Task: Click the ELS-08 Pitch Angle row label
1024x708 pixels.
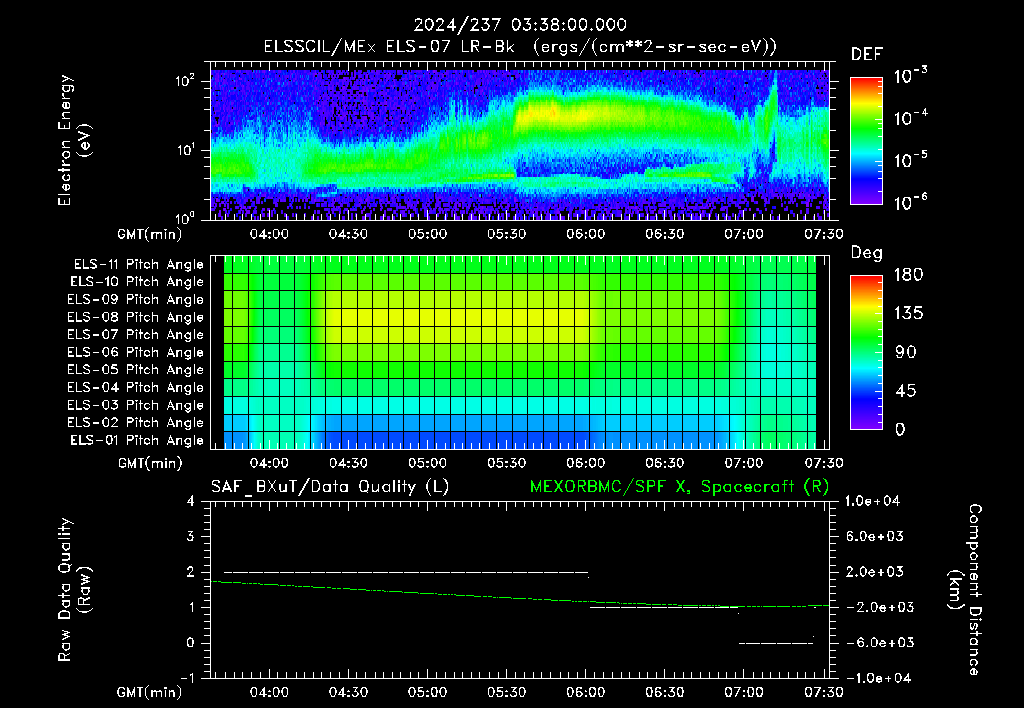Action: pyautogui.click(x=135, y=317)
